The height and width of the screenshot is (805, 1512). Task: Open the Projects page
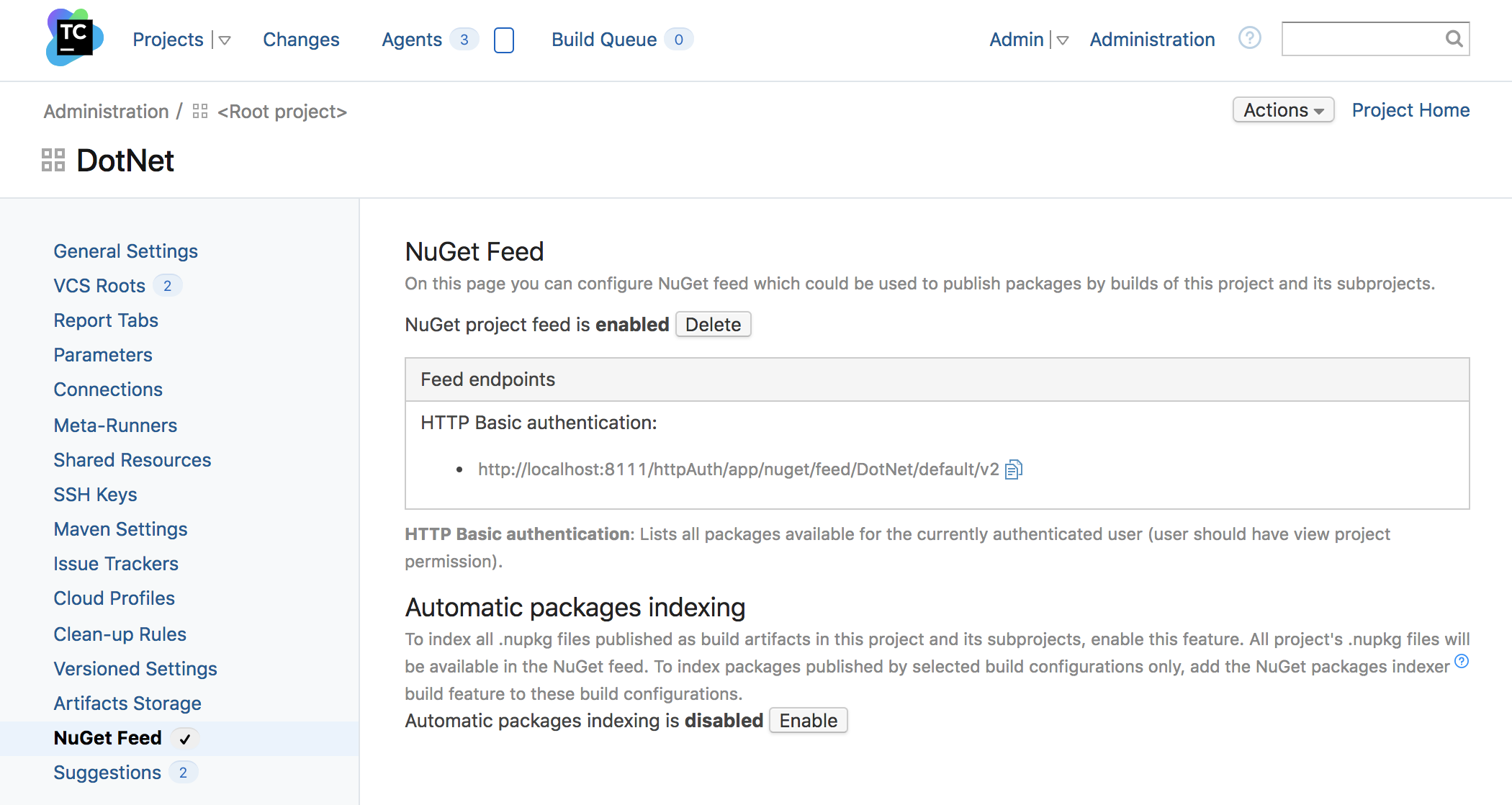(168, 40)
